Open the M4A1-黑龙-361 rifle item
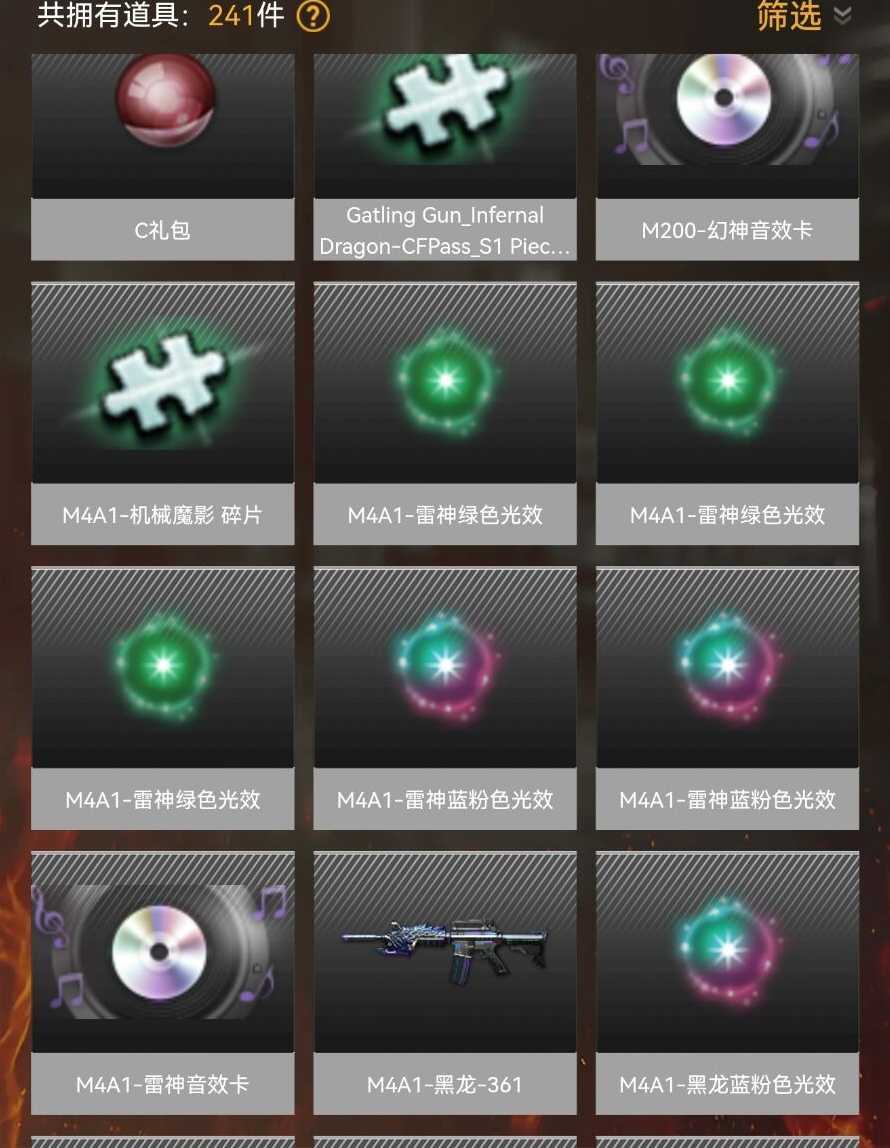890x1148 pixels. point(444,947)
